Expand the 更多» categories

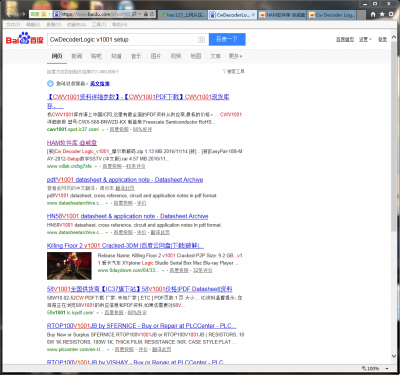235,56
